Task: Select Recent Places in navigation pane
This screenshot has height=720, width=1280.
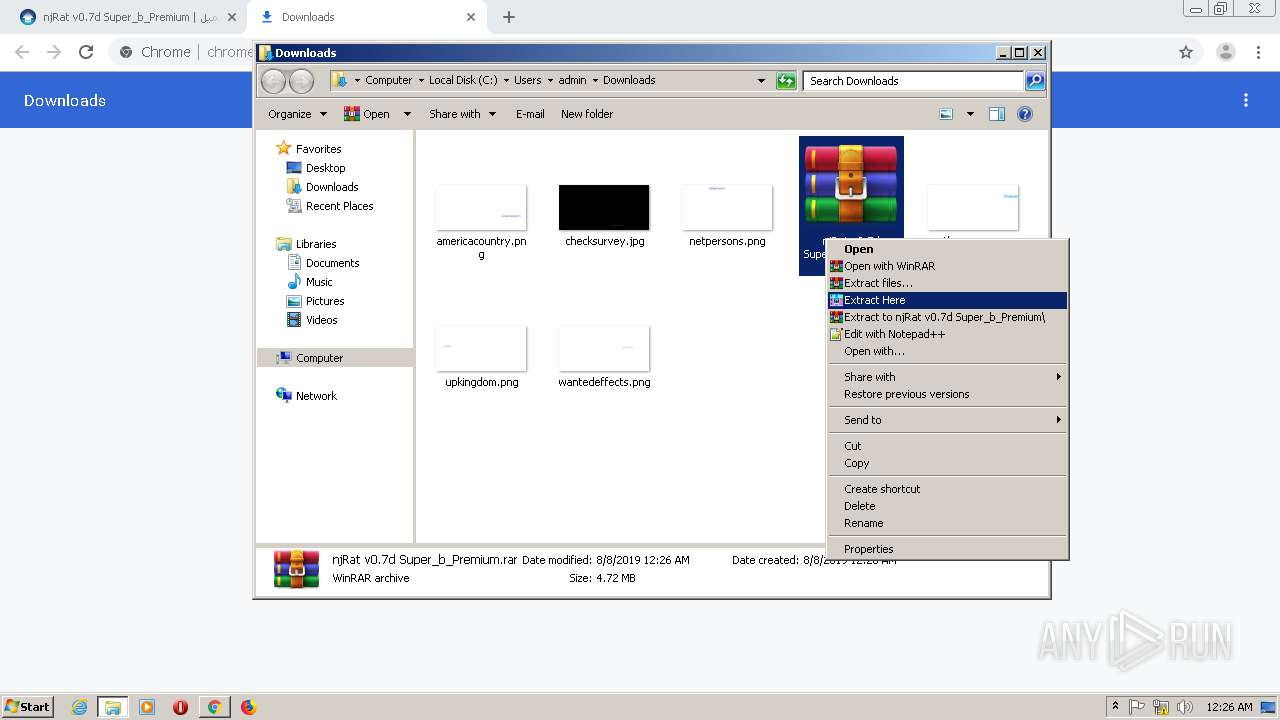Action: [330, 206]
